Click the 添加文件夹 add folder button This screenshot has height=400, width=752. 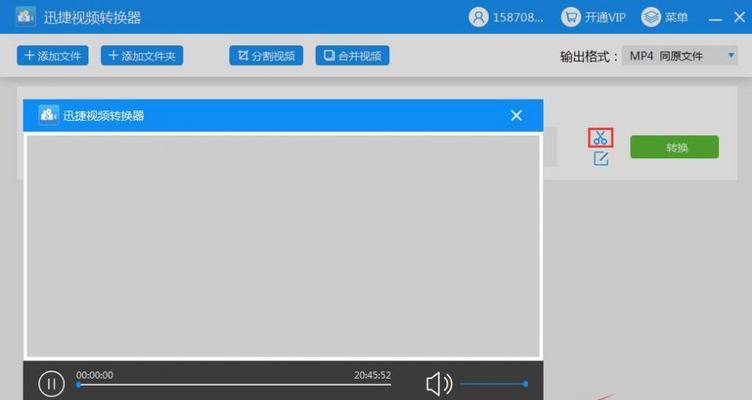point(142,56)
